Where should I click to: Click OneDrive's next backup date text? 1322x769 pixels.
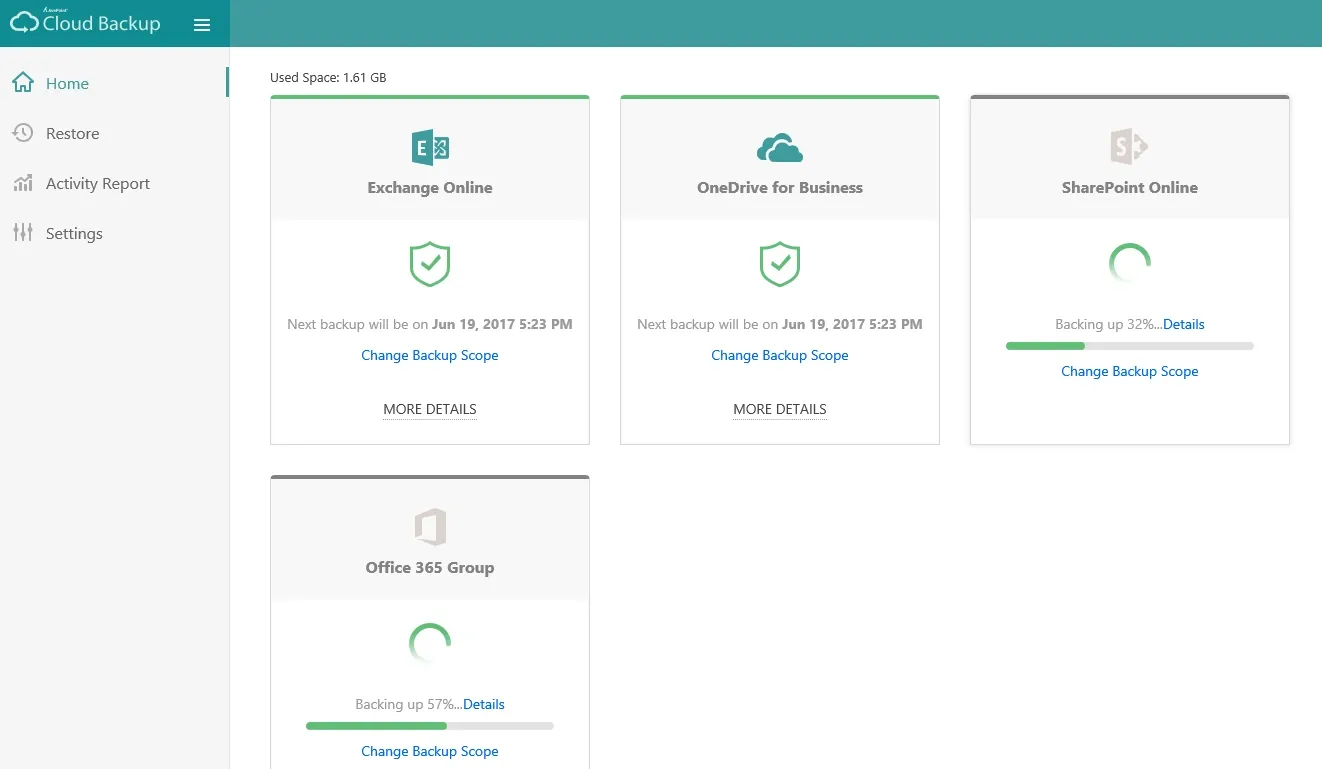pos(780,324)
